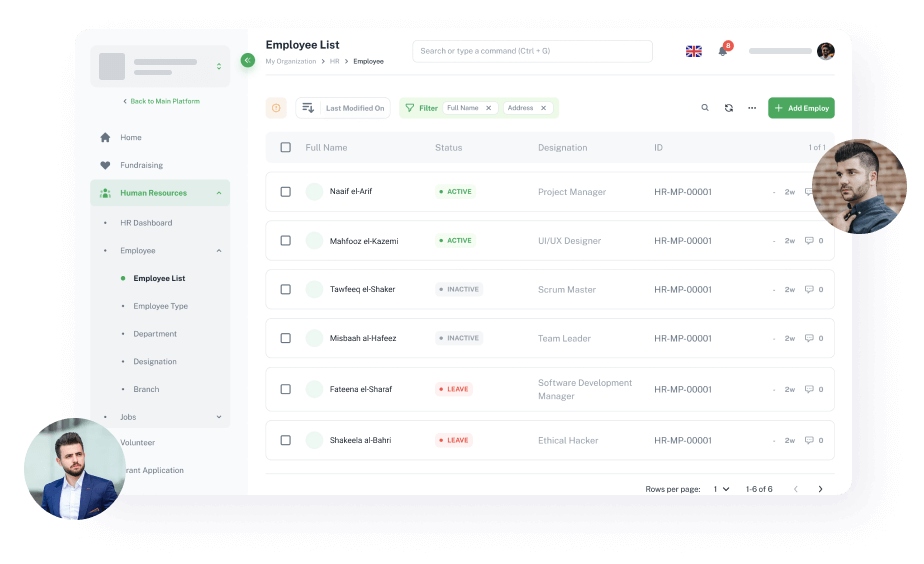Open Fundraising in the sidebar

click(141, 165)
